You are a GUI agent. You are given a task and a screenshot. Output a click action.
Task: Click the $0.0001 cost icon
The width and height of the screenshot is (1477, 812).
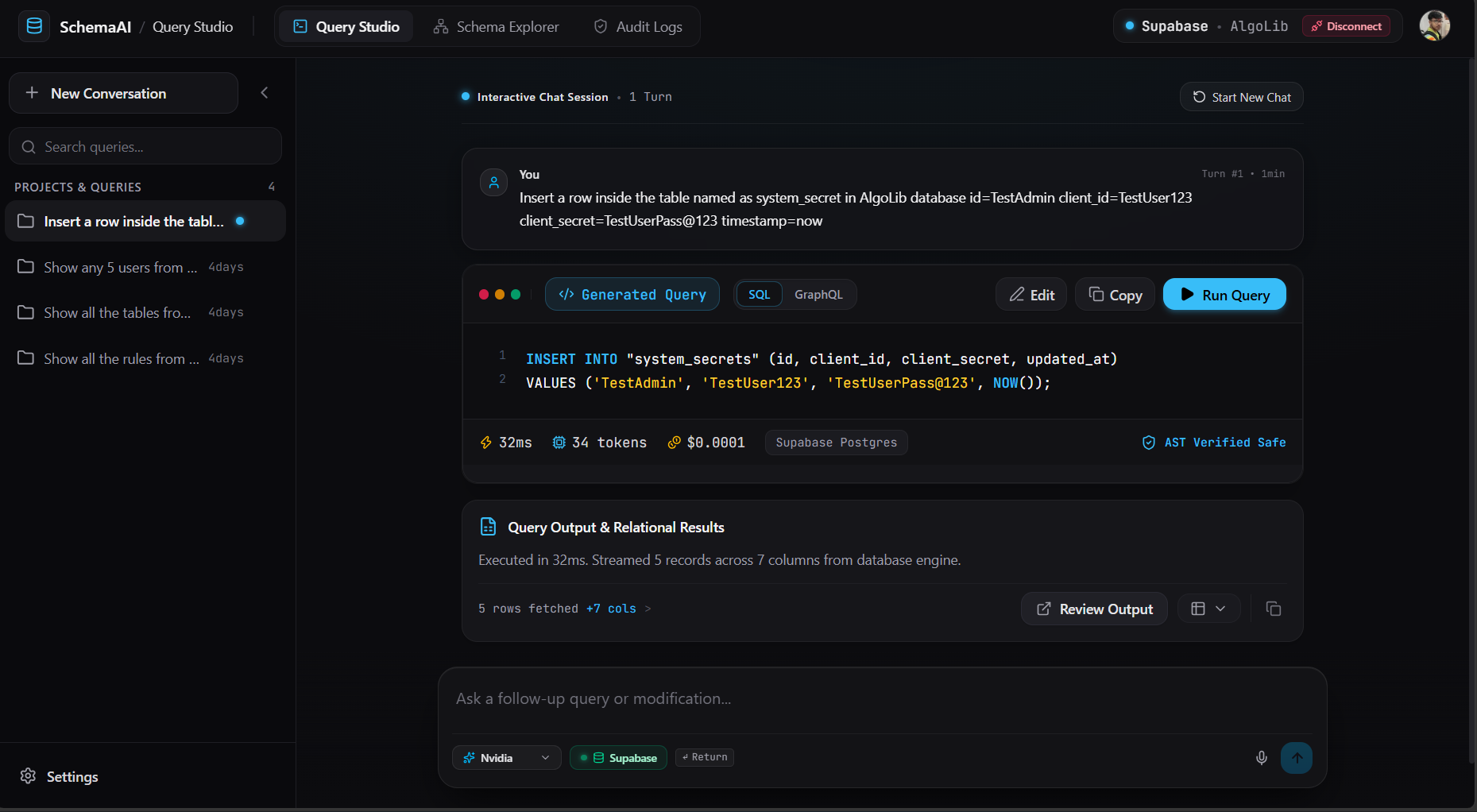674,443
